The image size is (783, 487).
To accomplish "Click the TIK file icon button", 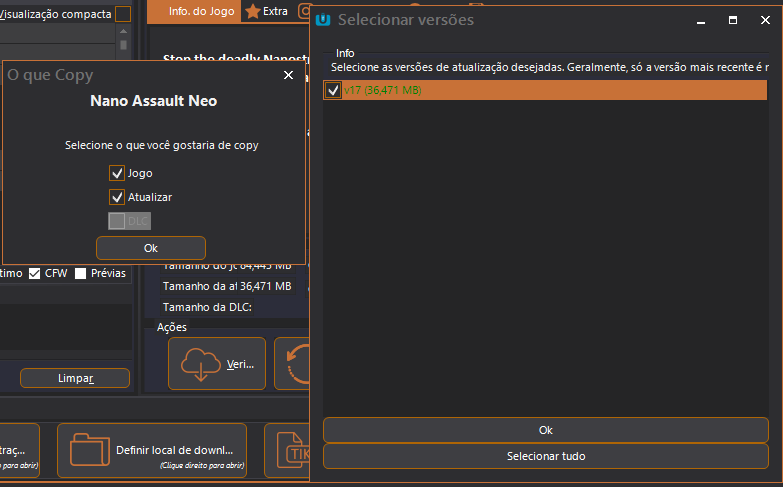I will point(290,450).
